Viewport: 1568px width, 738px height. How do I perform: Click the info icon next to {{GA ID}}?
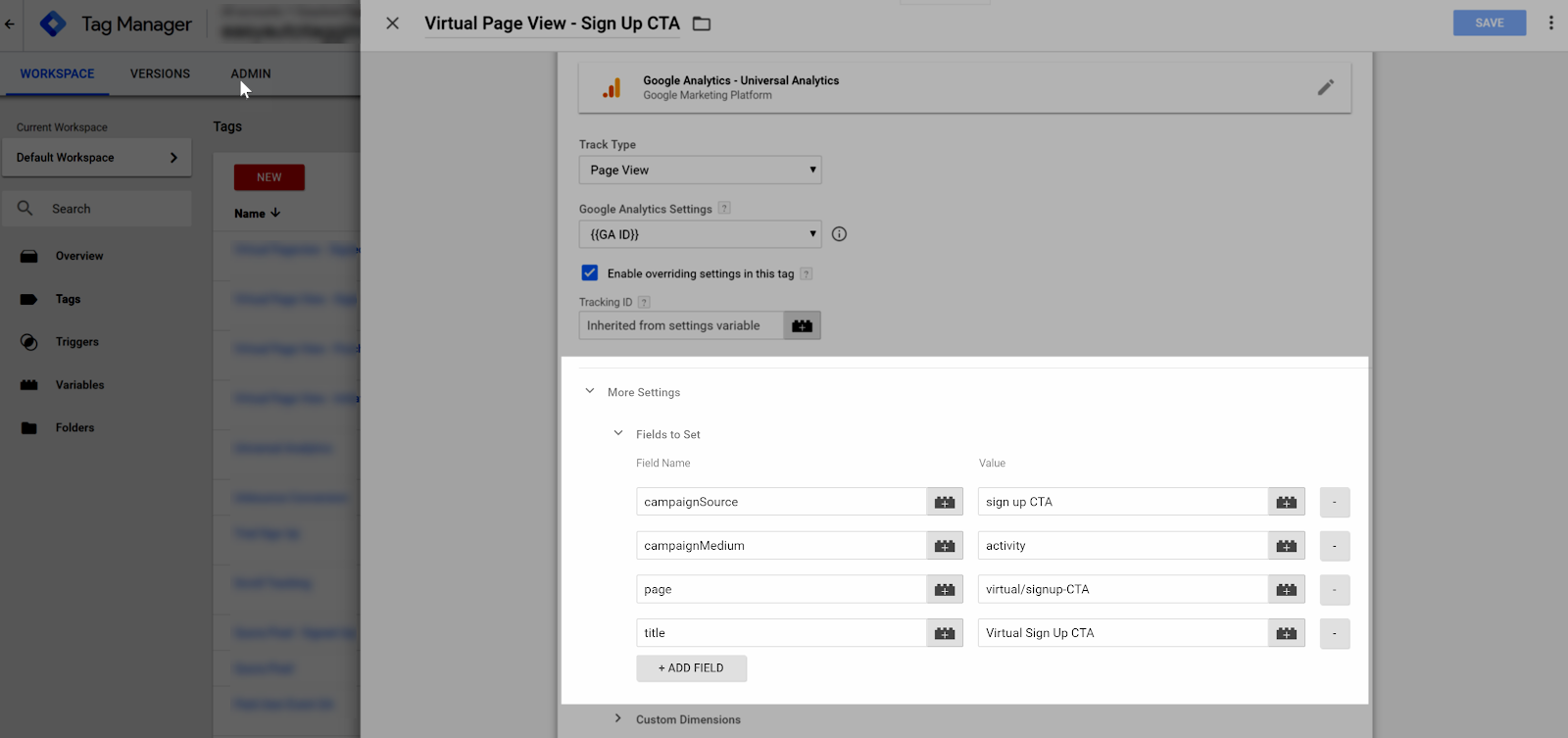(x=839, y=234)
